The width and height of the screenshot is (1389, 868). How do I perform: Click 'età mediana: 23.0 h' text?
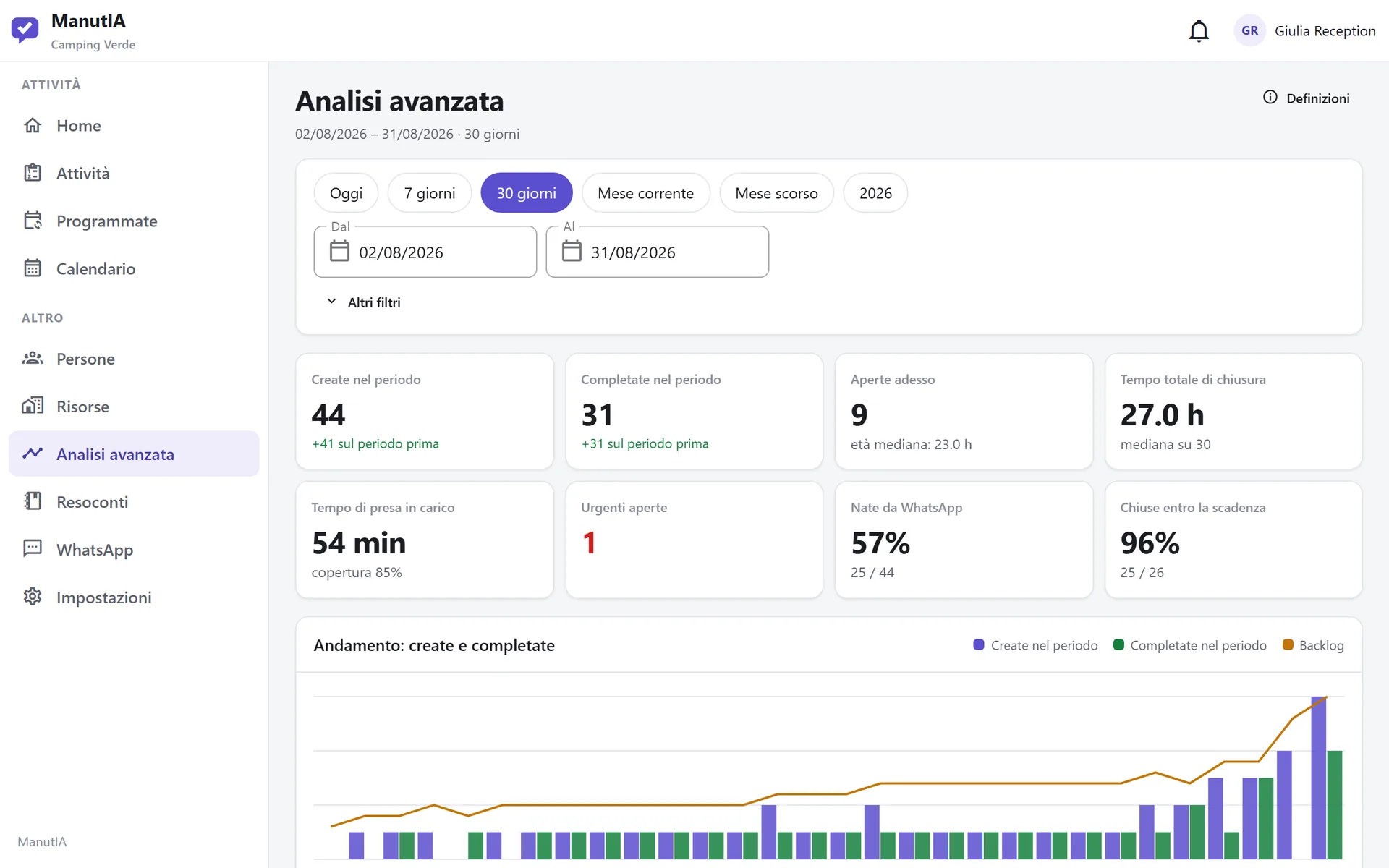click(912, 444)
